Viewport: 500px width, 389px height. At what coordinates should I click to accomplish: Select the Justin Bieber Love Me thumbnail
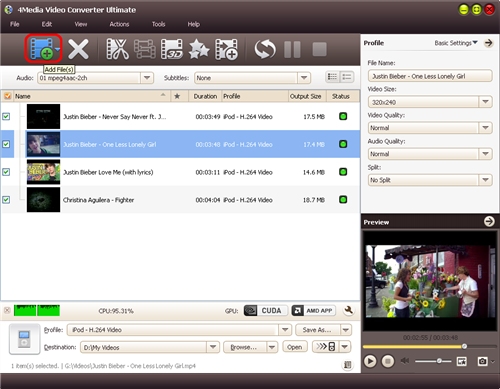click(43, 172)
